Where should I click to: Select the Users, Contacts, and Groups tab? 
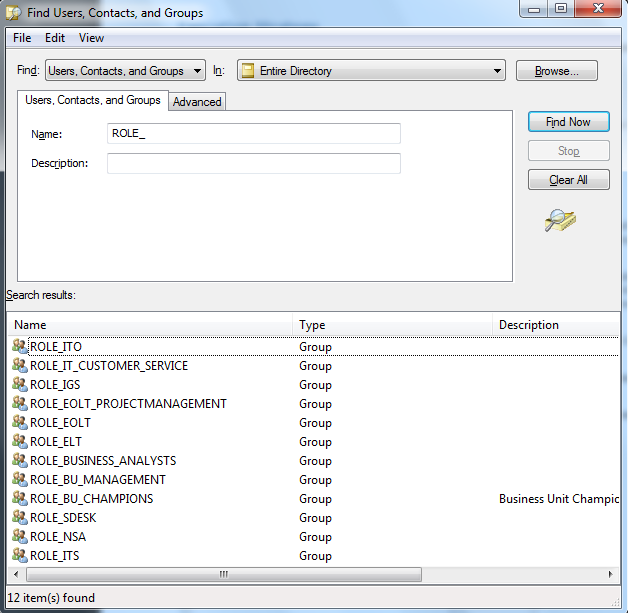pos(93,100)
